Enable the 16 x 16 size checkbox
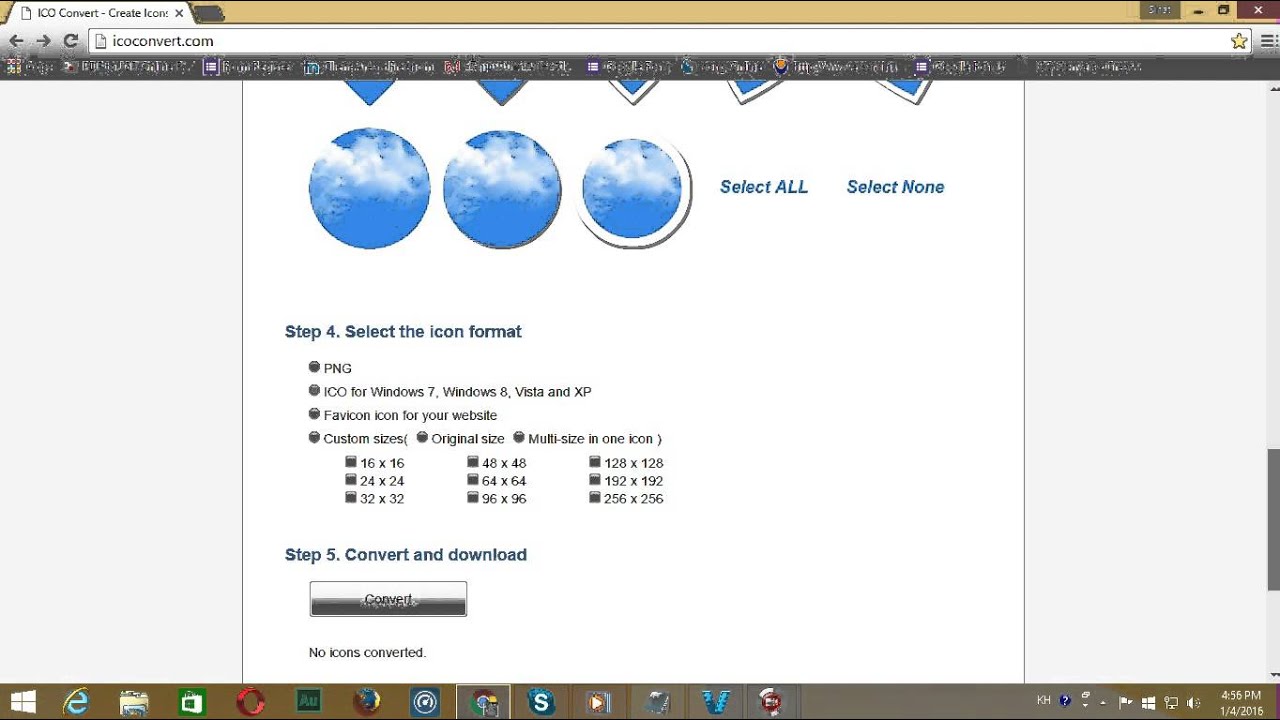 tap(351, 462)
